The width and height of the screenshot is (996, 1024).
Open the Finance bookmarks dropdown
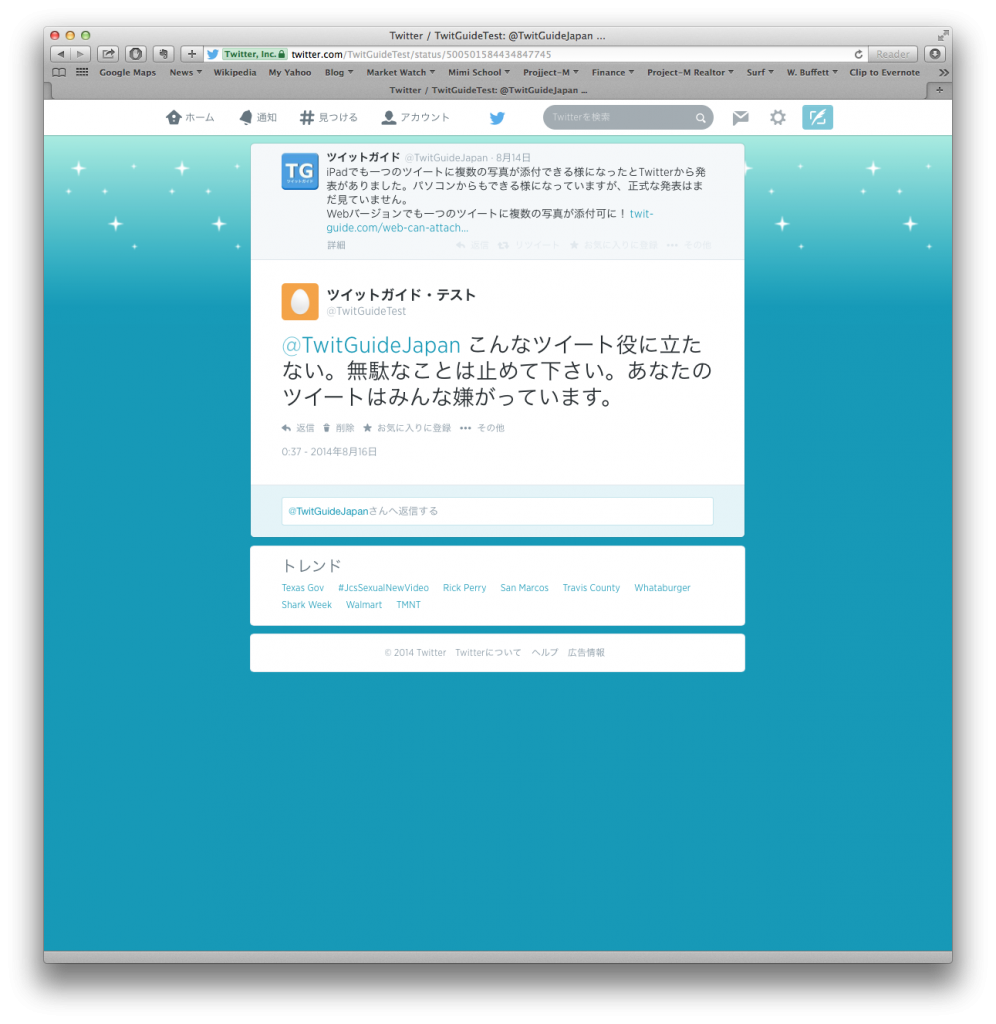click(x=613, y=72)
